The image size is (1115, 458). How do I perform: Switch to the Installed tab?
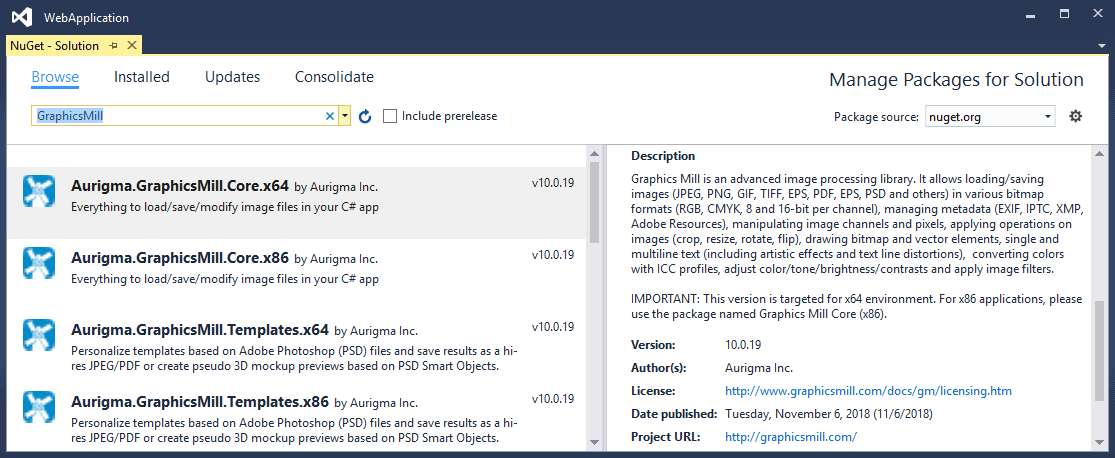[142, 77]
